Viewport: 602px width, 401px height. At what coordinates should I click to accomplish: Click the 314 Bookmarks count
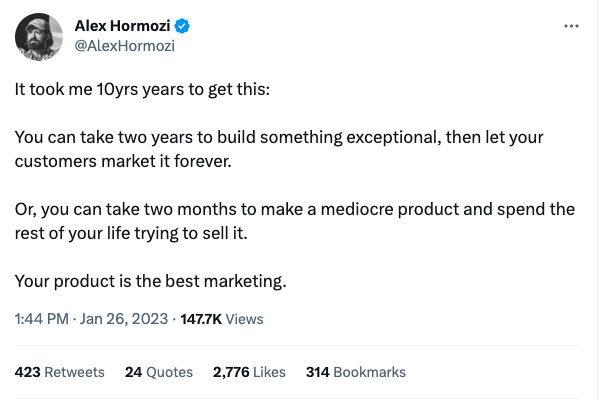click(x=355, y=372)
